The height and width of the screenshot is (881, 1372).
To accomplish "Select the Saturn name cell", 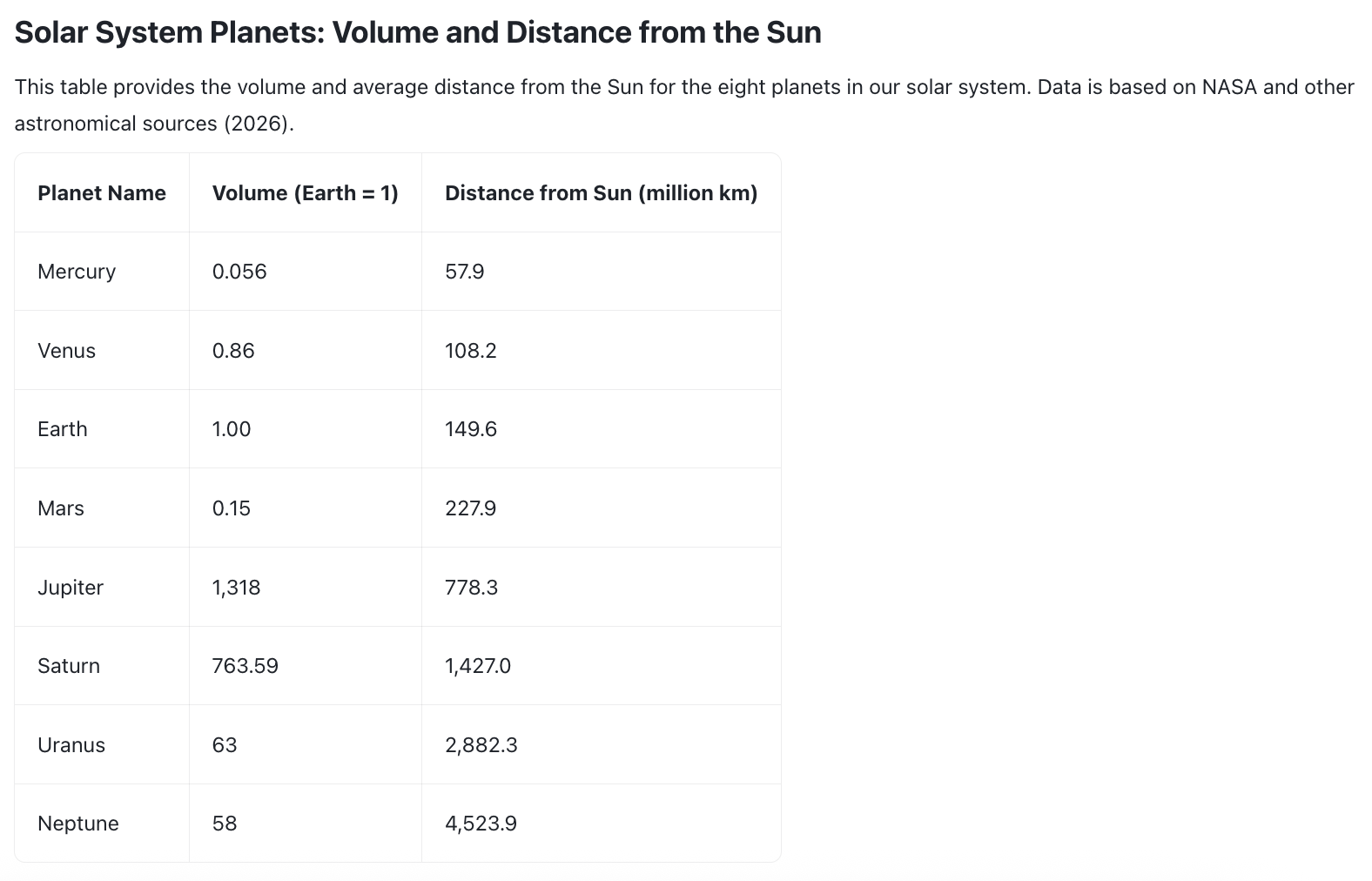I will pyautogui.click(x=68, y=666).
